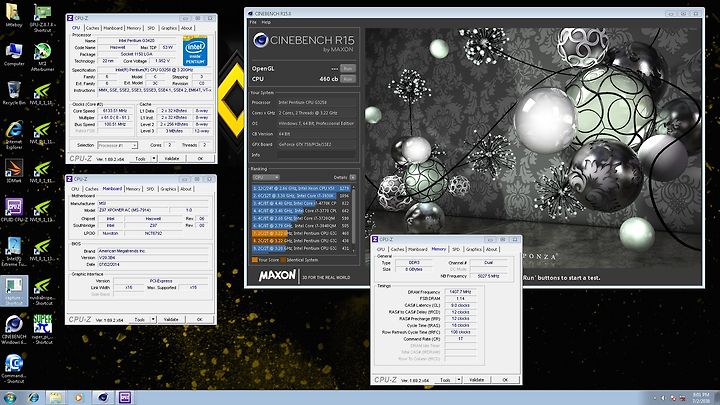Open the CPU ranking dropdown in Cinebench
The height and width of the screenshot is (405, 720).
pos(265,177)
